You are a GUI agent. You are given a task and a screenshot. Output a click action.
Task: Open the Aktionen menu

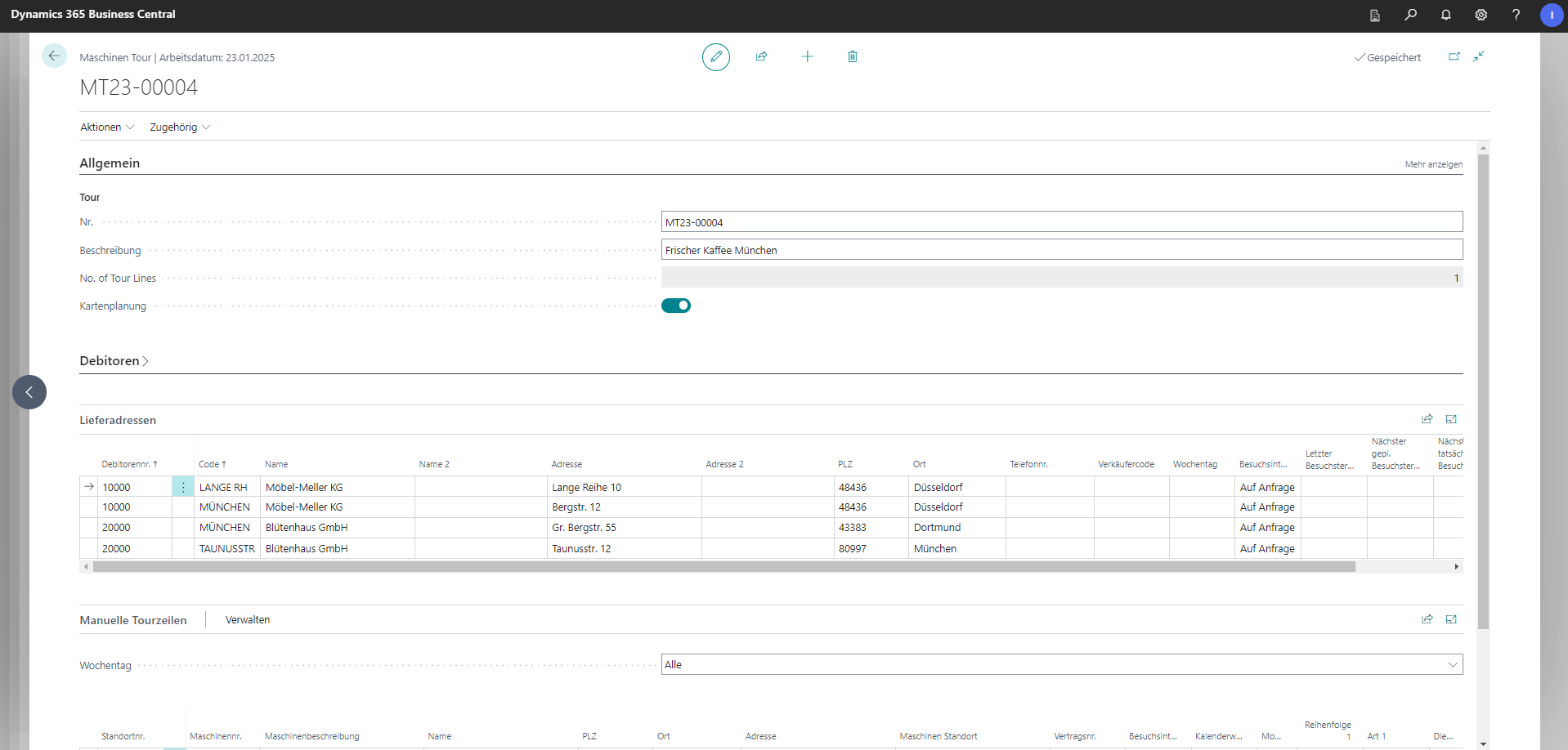pyautogui.click(x=106, y=127)
